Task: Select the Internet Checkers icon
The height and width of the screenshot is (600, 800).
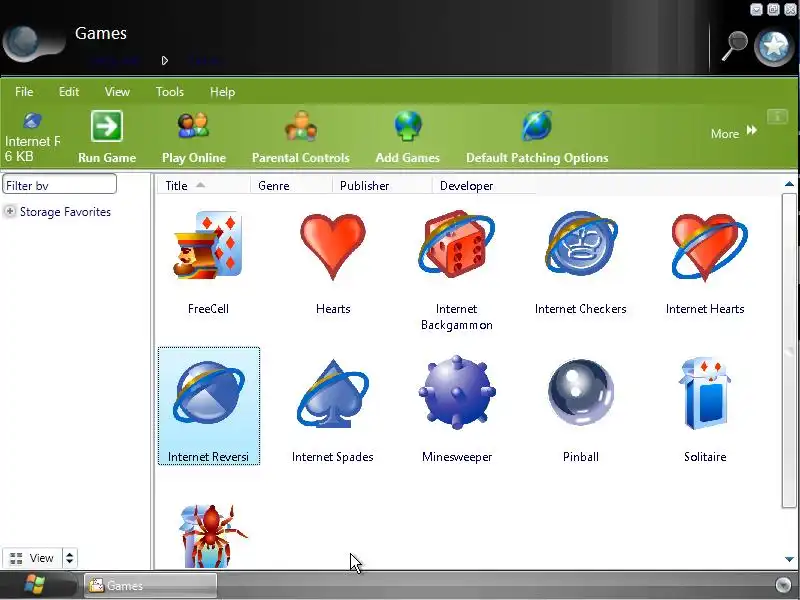Action: point(581,243)
